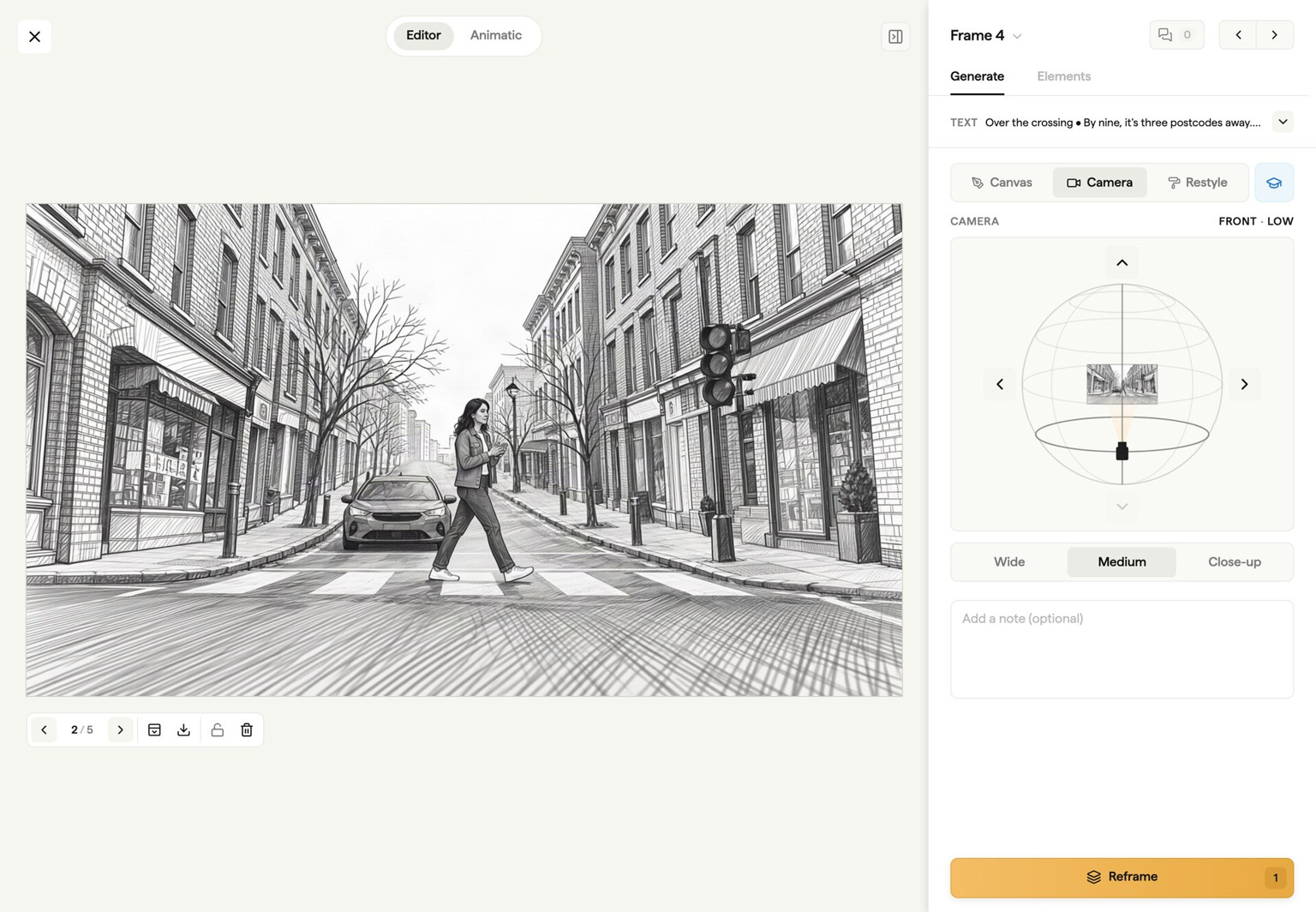Select the Close-up shot option
1316x912 pixels.
coord(1235,562)
